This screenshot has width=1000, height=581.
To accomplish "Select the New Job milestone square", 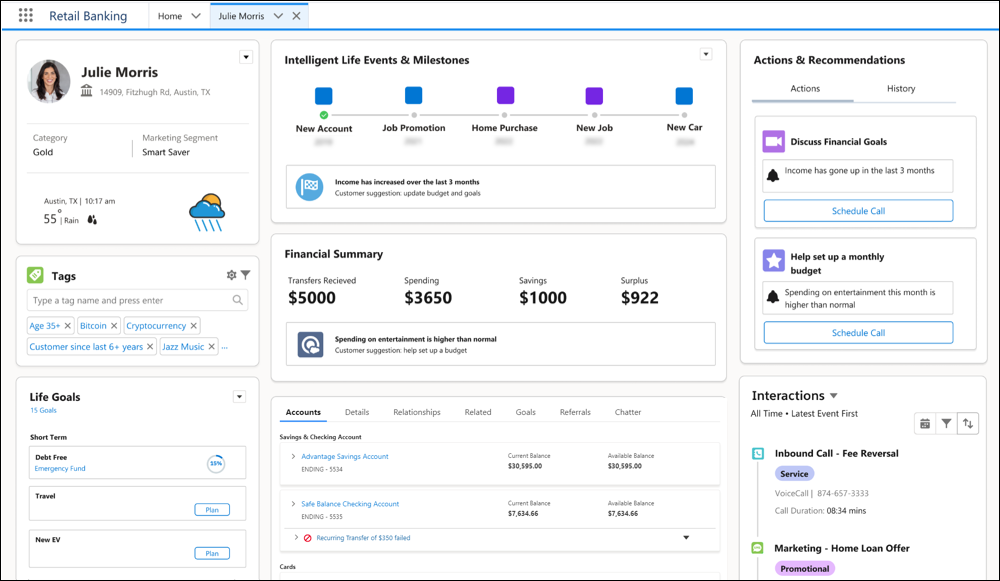I will [x=594, y=96].
